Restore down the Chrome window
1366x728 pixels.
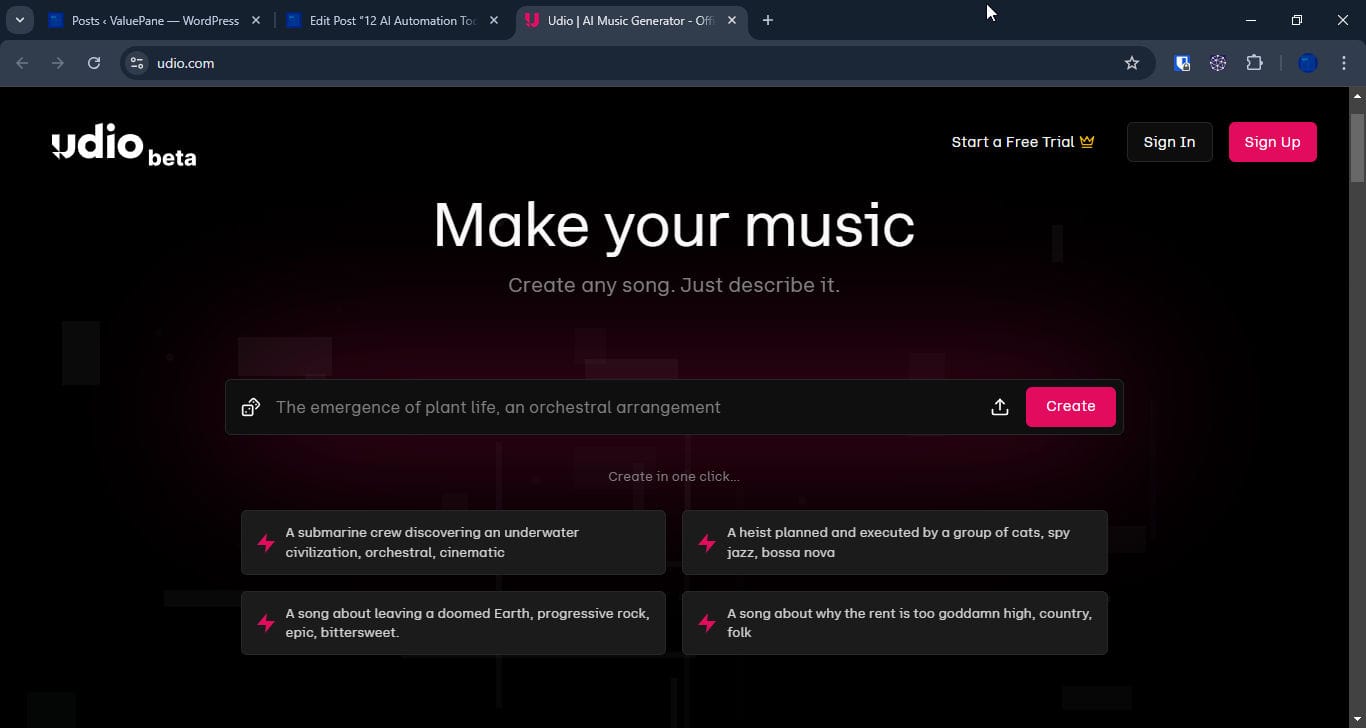pyautogui.click(x=1297, y=20)
